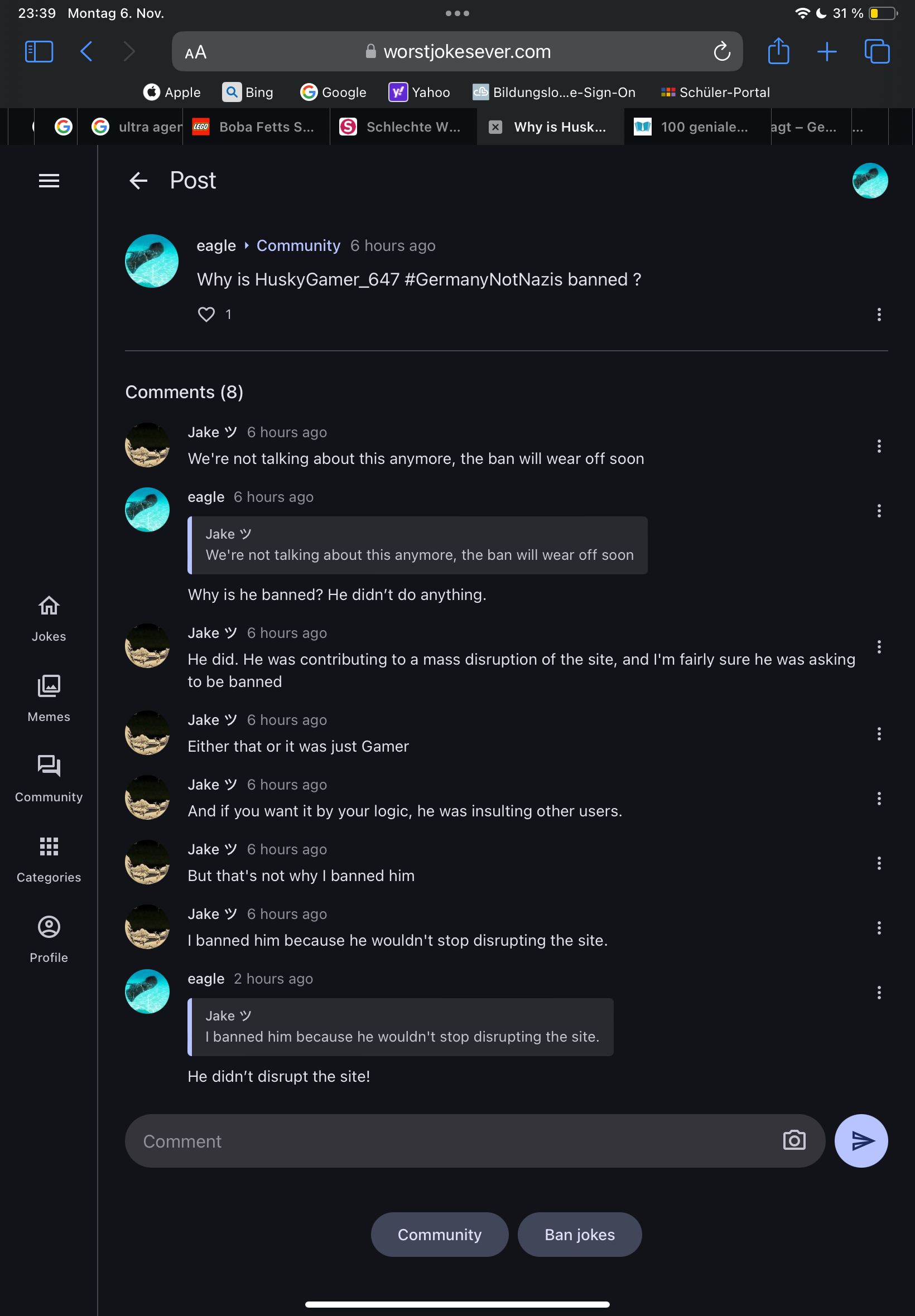This screenshot has width=915, height=1316.
Task: Open the hamburger menu in sidebar
Action: (x=49, y=181)
